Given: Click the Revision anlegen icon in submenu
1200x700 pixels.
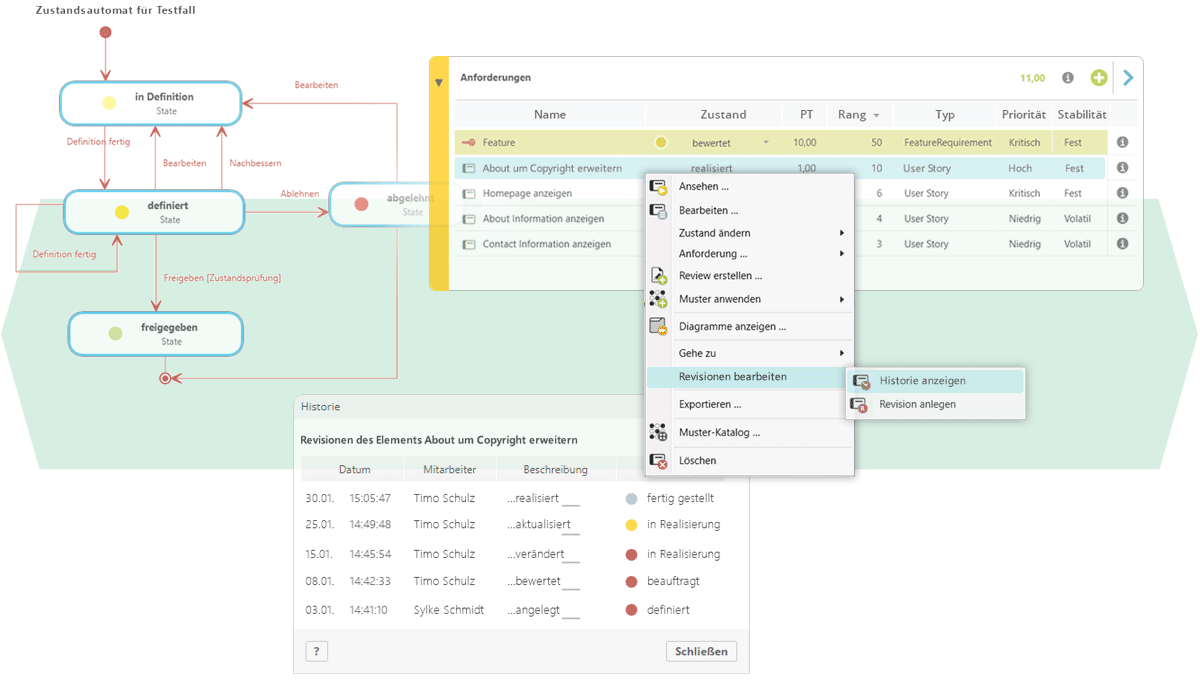Looking at the screenshot, I should [x=859, y=405].
